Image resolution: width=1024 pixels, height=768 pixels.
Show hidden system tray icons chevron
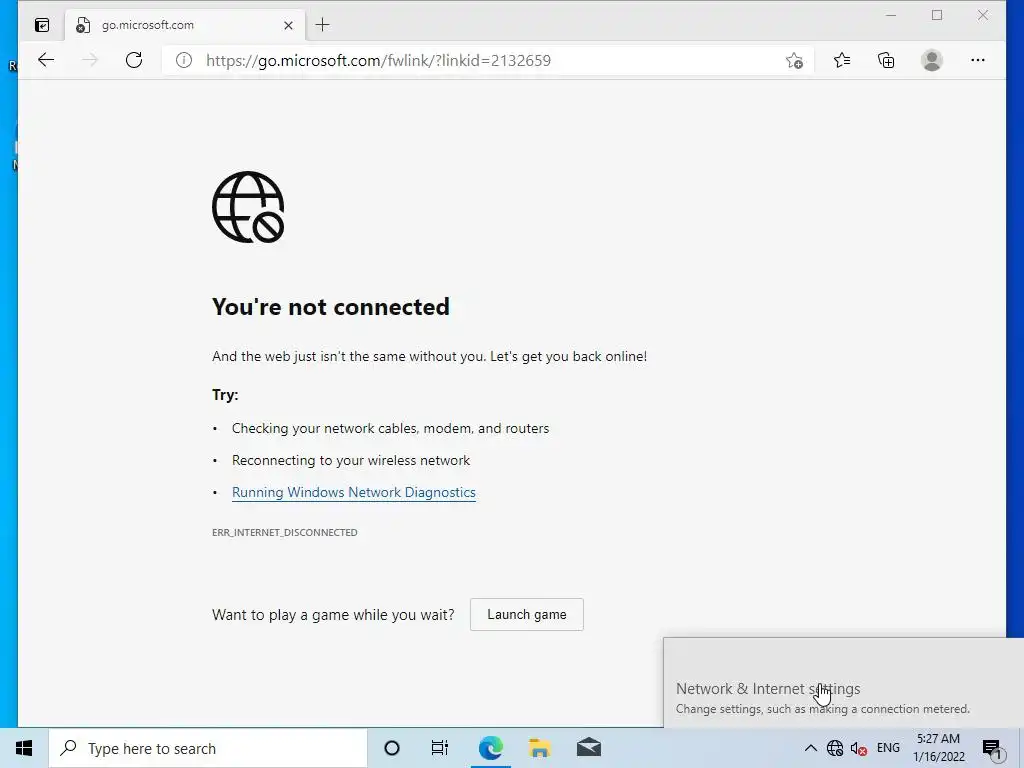pyautogui.click(x=810, y=748)
